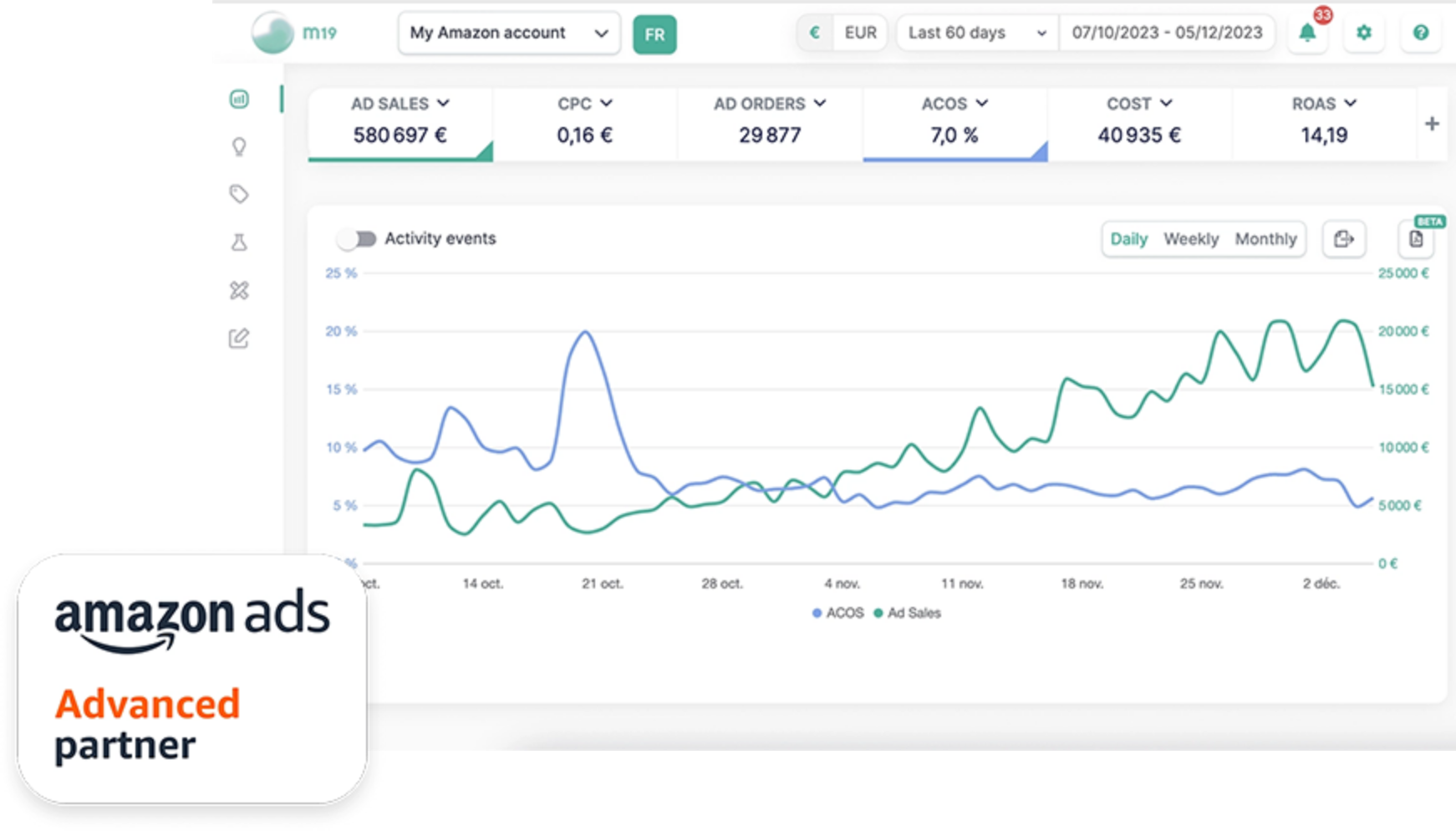Open the dashboard icon in sidebar
This screenshot has height=831, width=1456.
239,99
